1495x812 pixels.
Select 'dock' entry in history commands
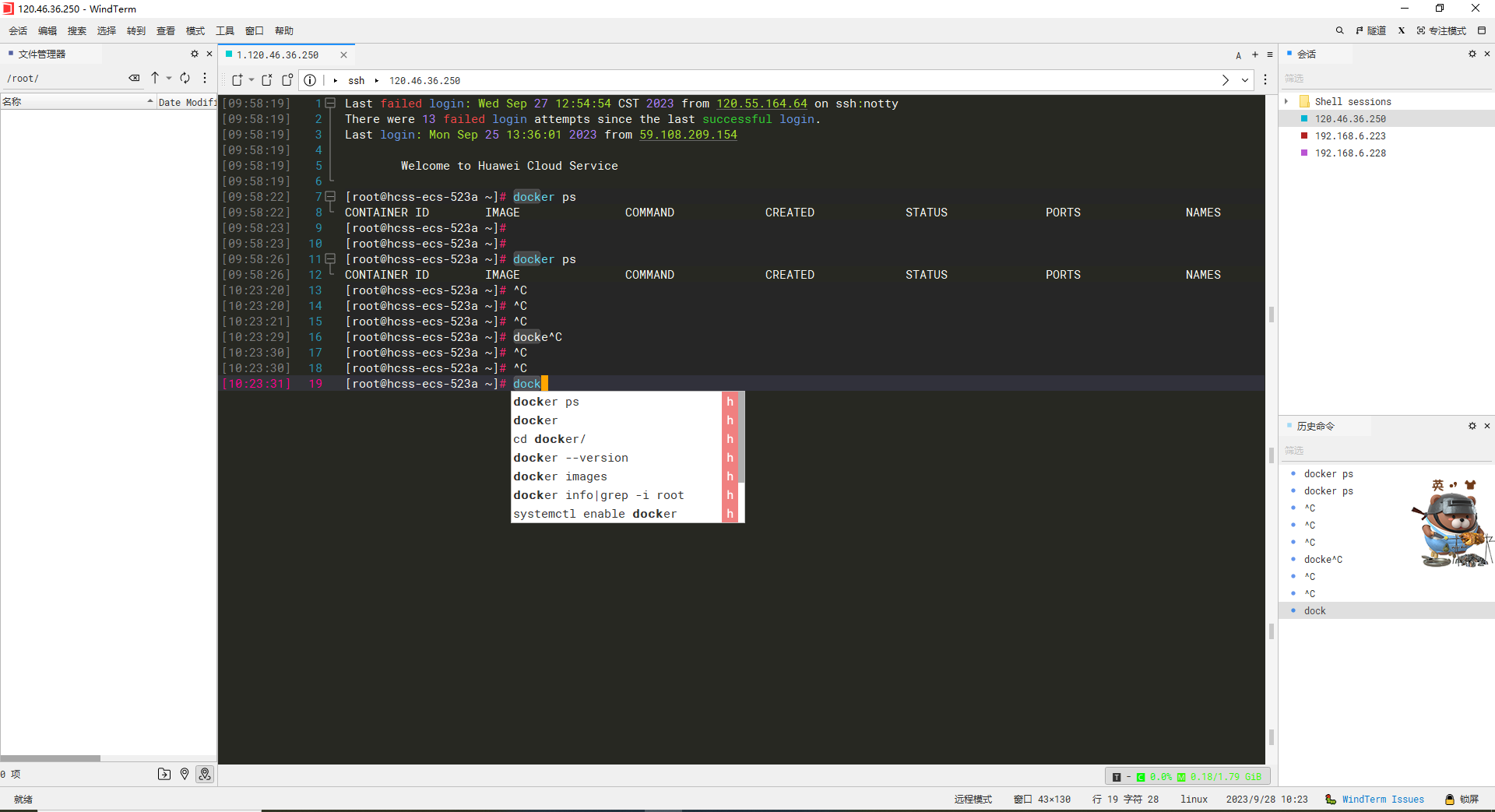pyautogui.click(x=1386, y=611)
